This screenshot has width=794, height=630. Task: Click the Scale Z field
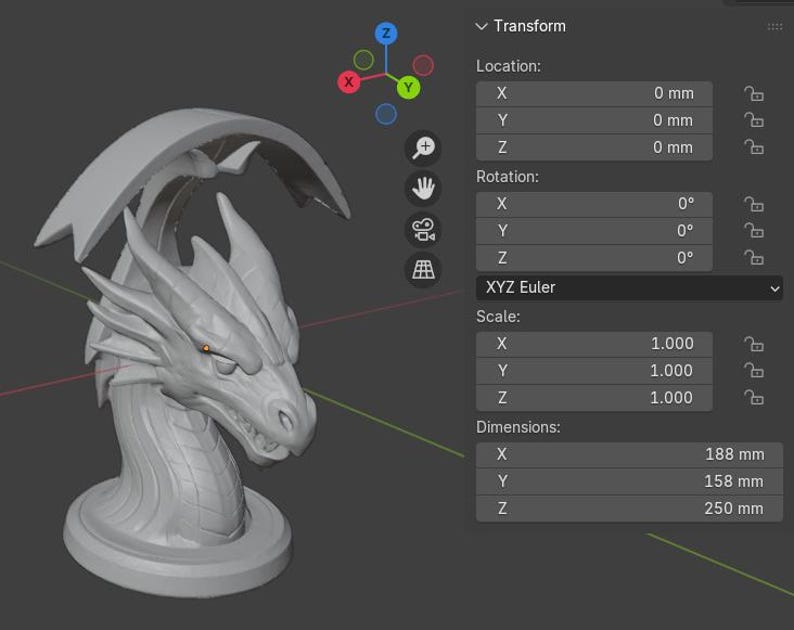pyautogui.click(x=594, y=398)
